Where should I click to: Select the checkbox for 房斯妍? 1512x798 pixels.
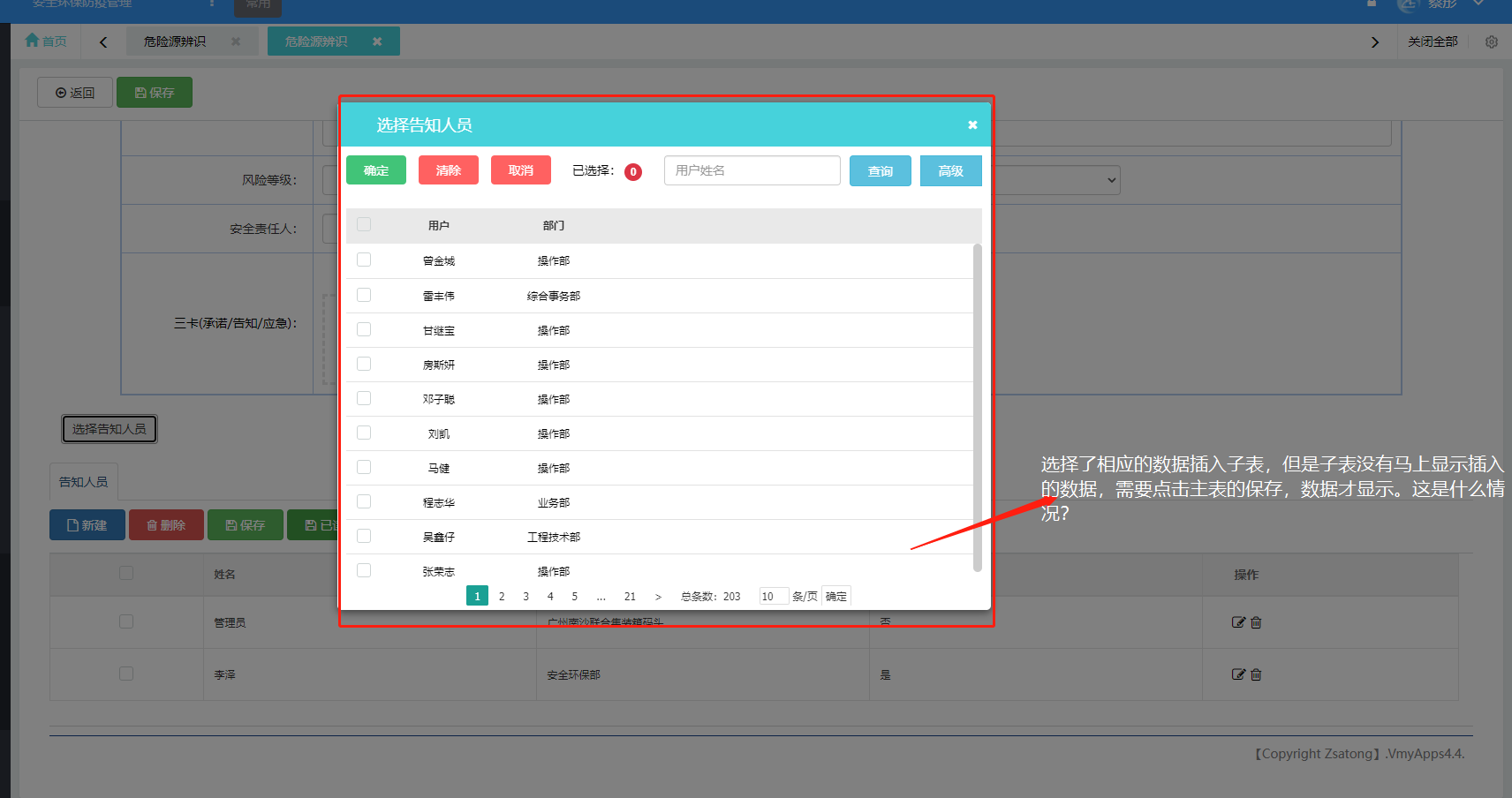pos(364,364)
